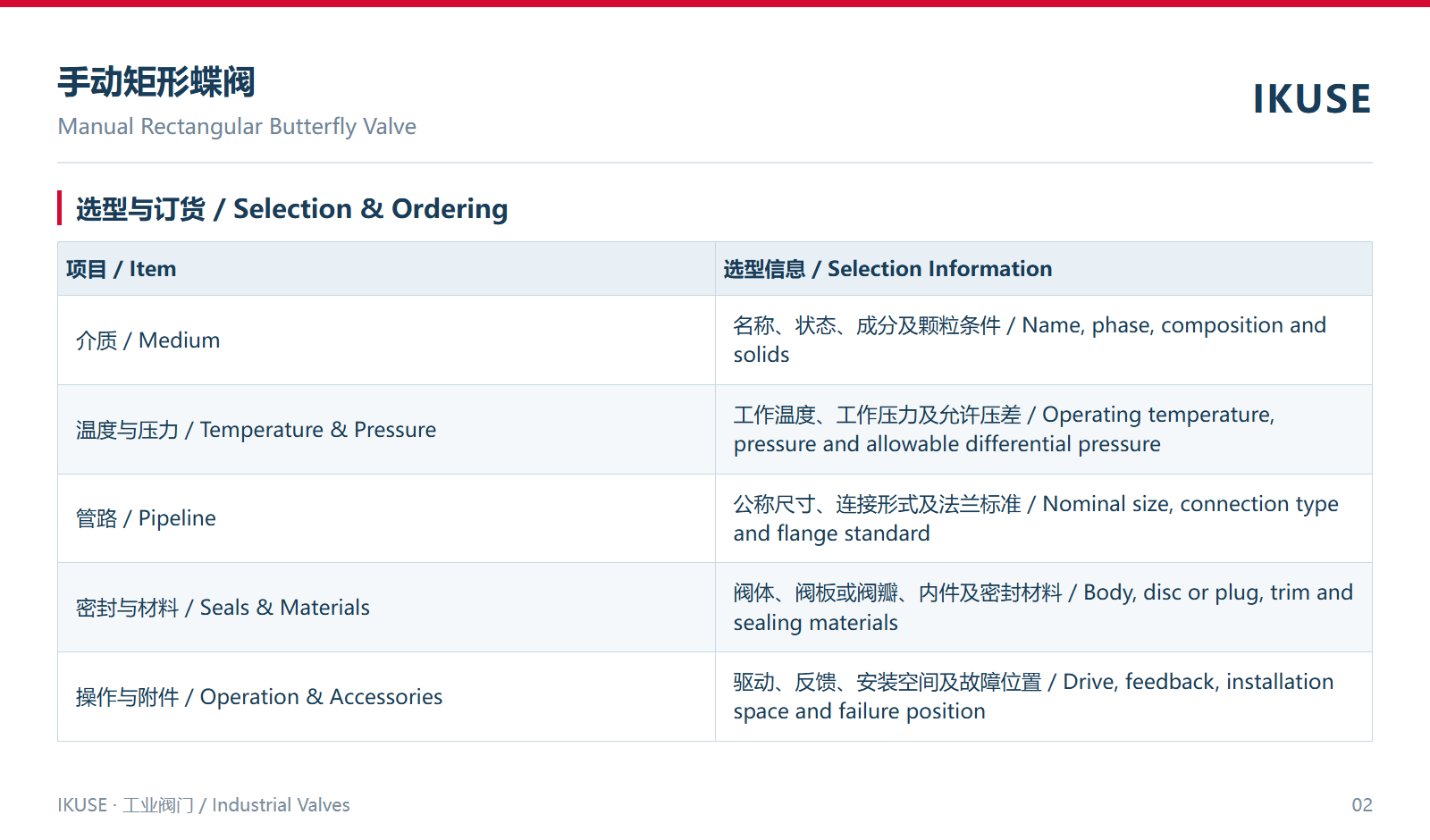The width and height of the screenshot is (1430, 840).
Task: Click the IKUSE logo
Action: tap(1311, 99)
